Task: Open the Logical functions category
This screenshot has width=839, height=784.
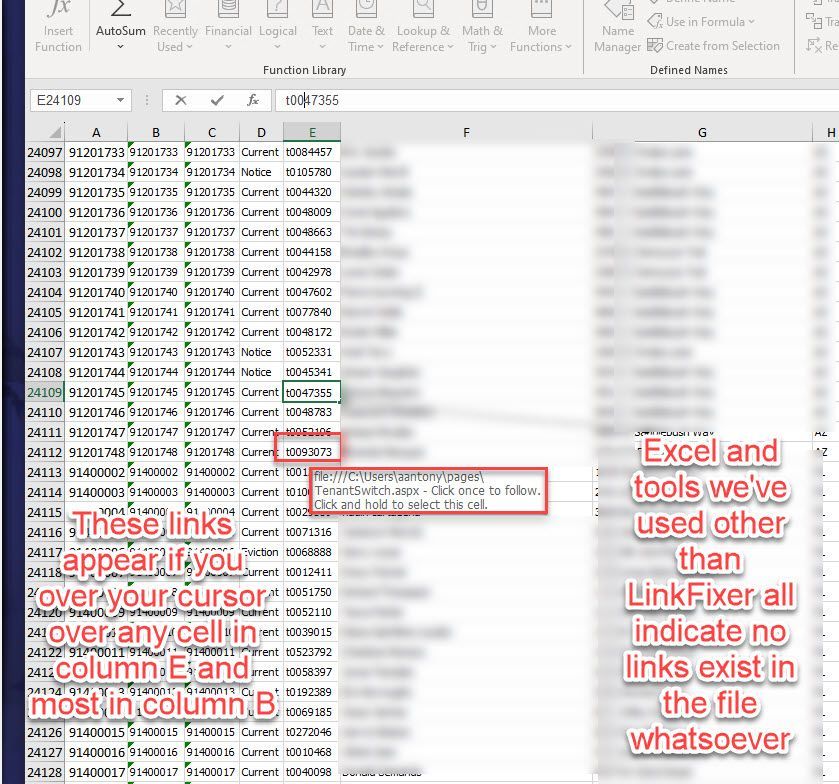Action: (x=278, y=25)
